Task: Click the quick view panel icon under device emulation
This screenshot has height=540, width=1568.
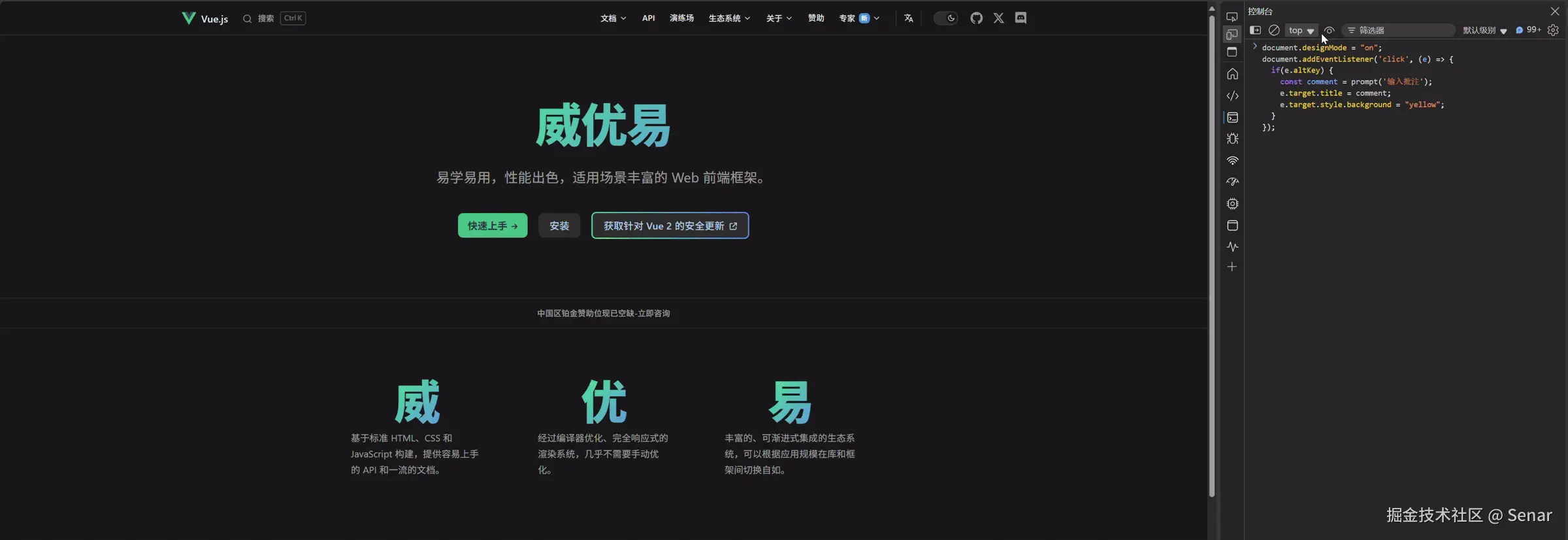Action: tap(1232, 52)
